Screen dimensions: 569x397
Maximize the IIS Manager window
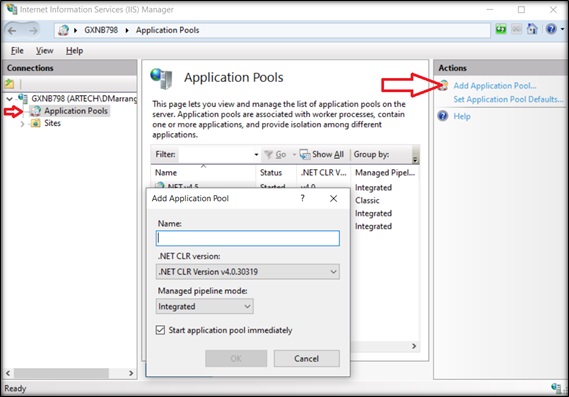521,9
